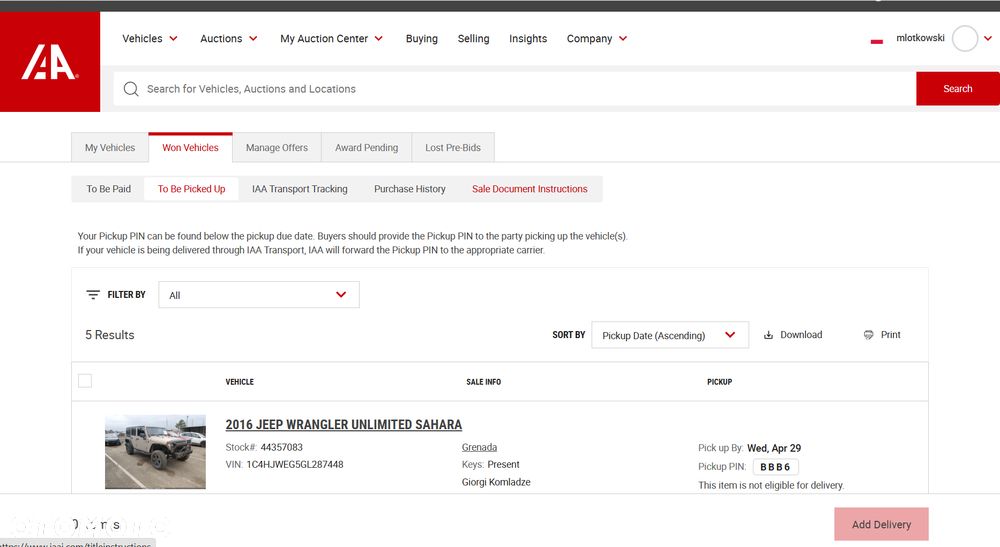Select the To Be Paid subtab
The width and height of the screenshot is (1000, 547).
pos(108,189)
